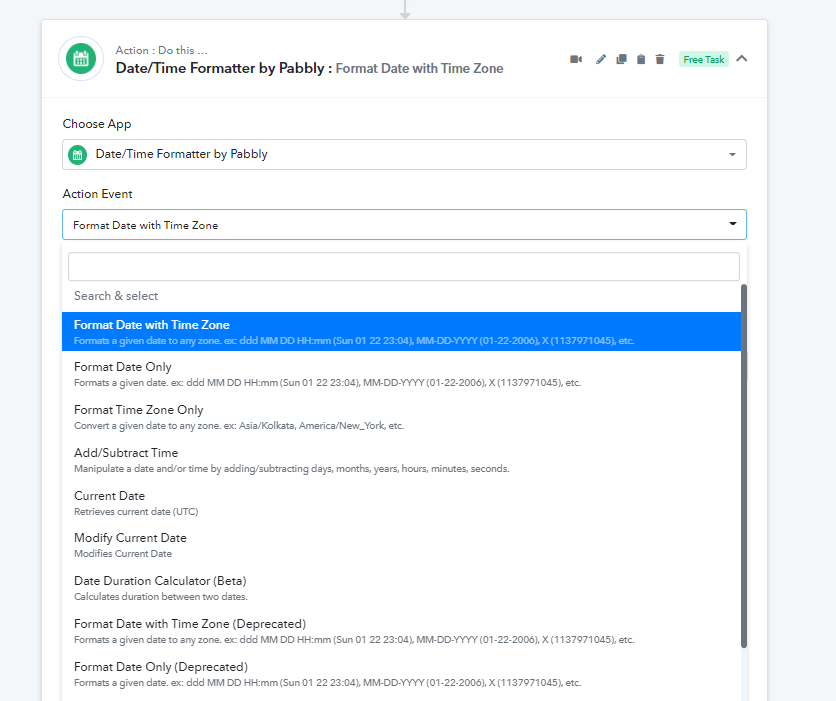Screen dimensions: 836x701
Task: Click the pencil edit icon
Action: click(x=601, y=59)
